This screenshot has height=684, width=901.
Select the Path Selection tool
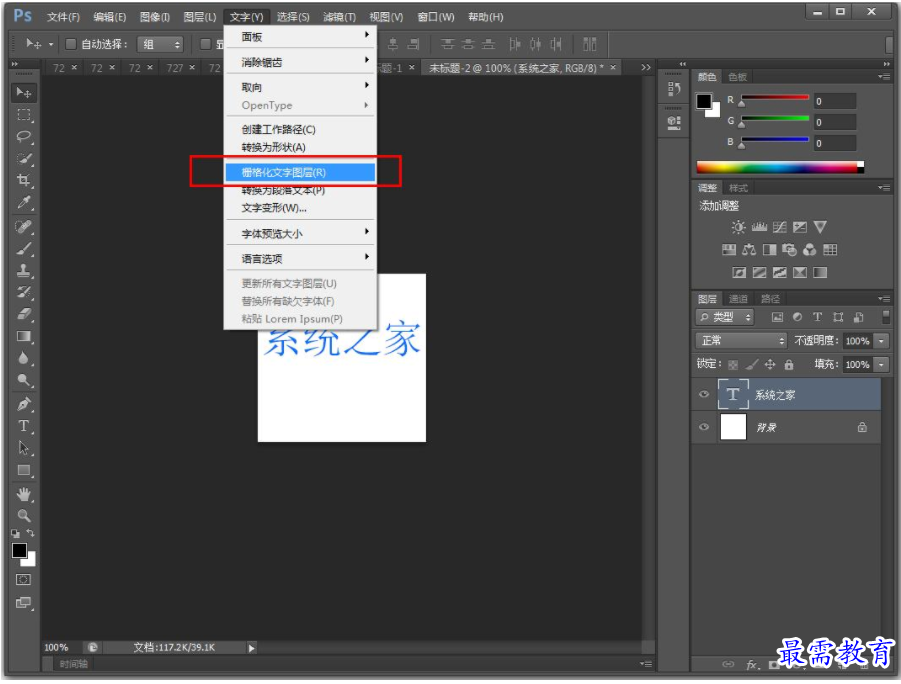(24, 448)
